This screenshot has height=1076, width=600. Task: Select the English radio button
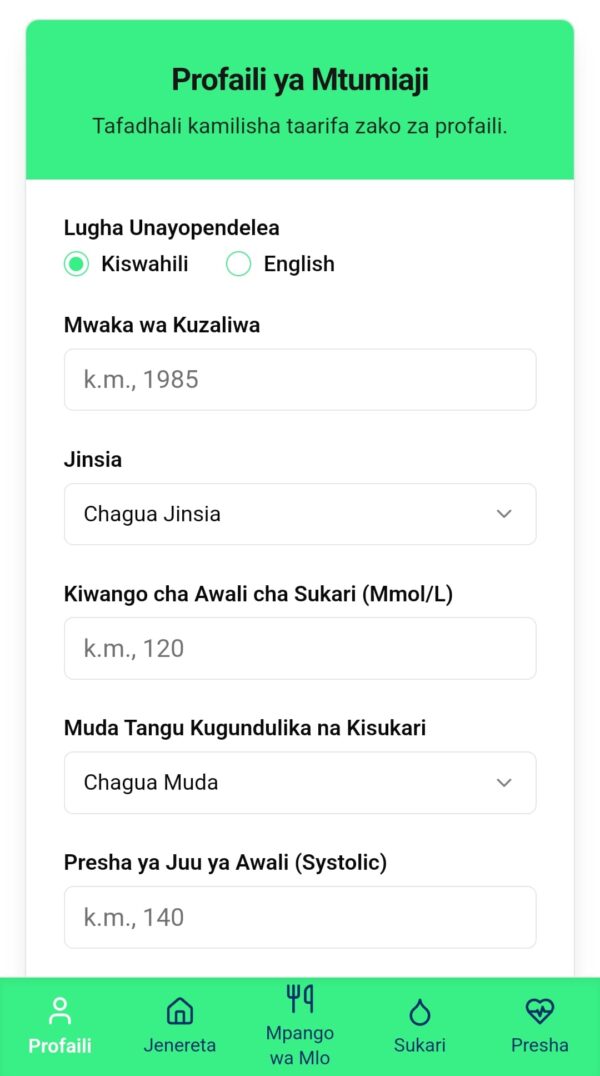pos(238,264)
